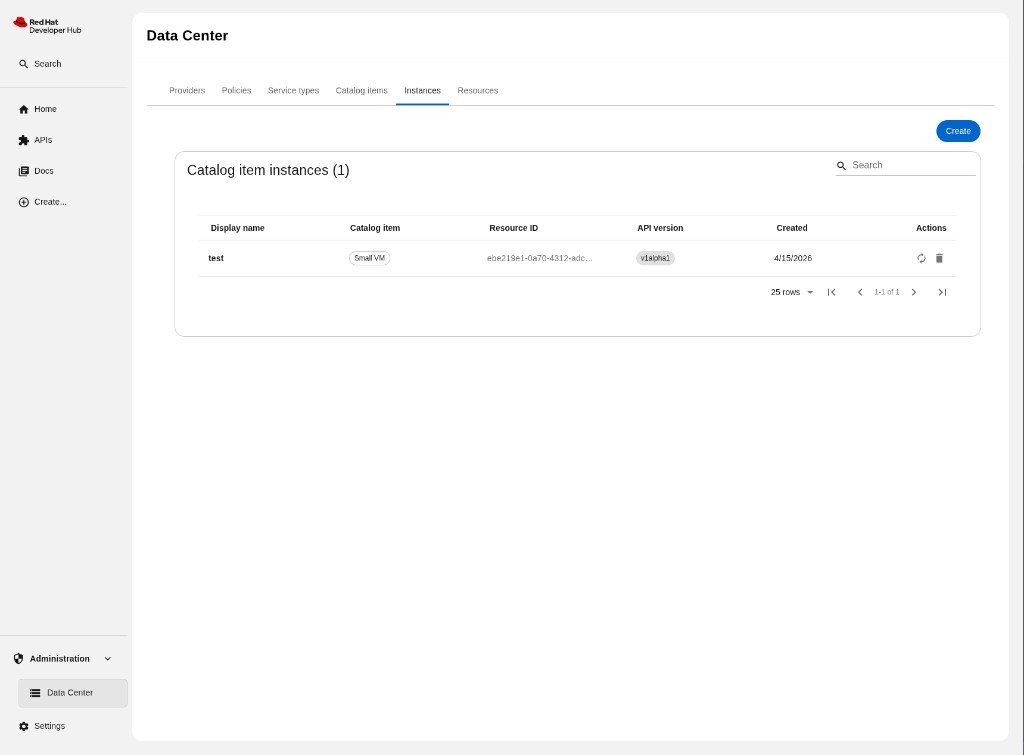Sort by Catalog item column header
The image size is (1024, 755).
(375, 229)
